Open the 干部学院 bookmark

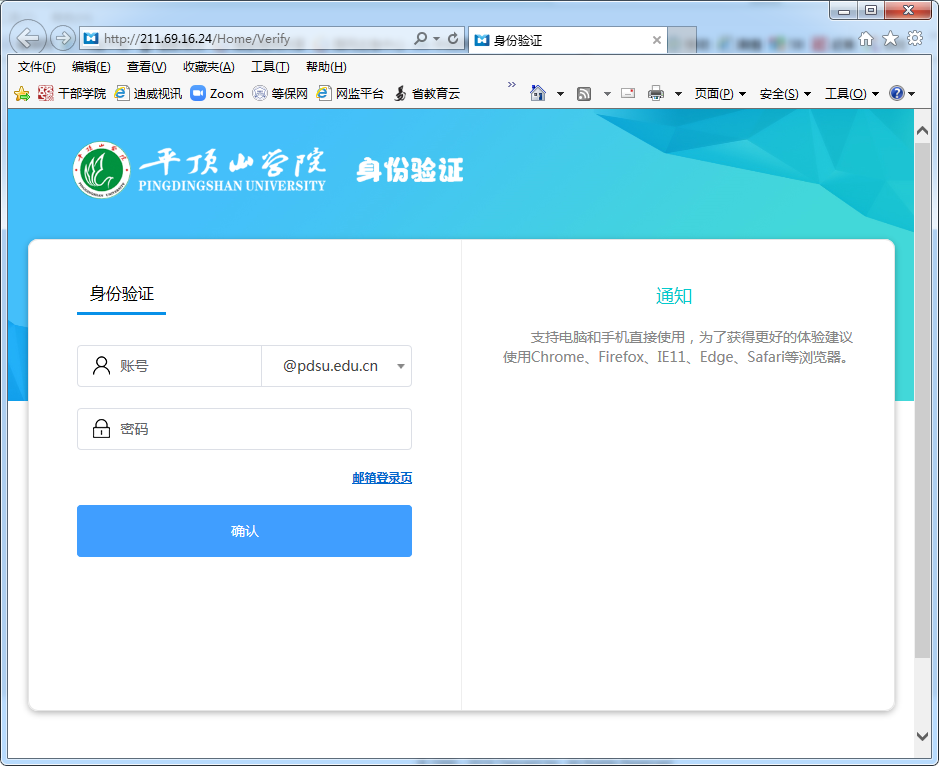pyautogui.click(x=72, y=93)
